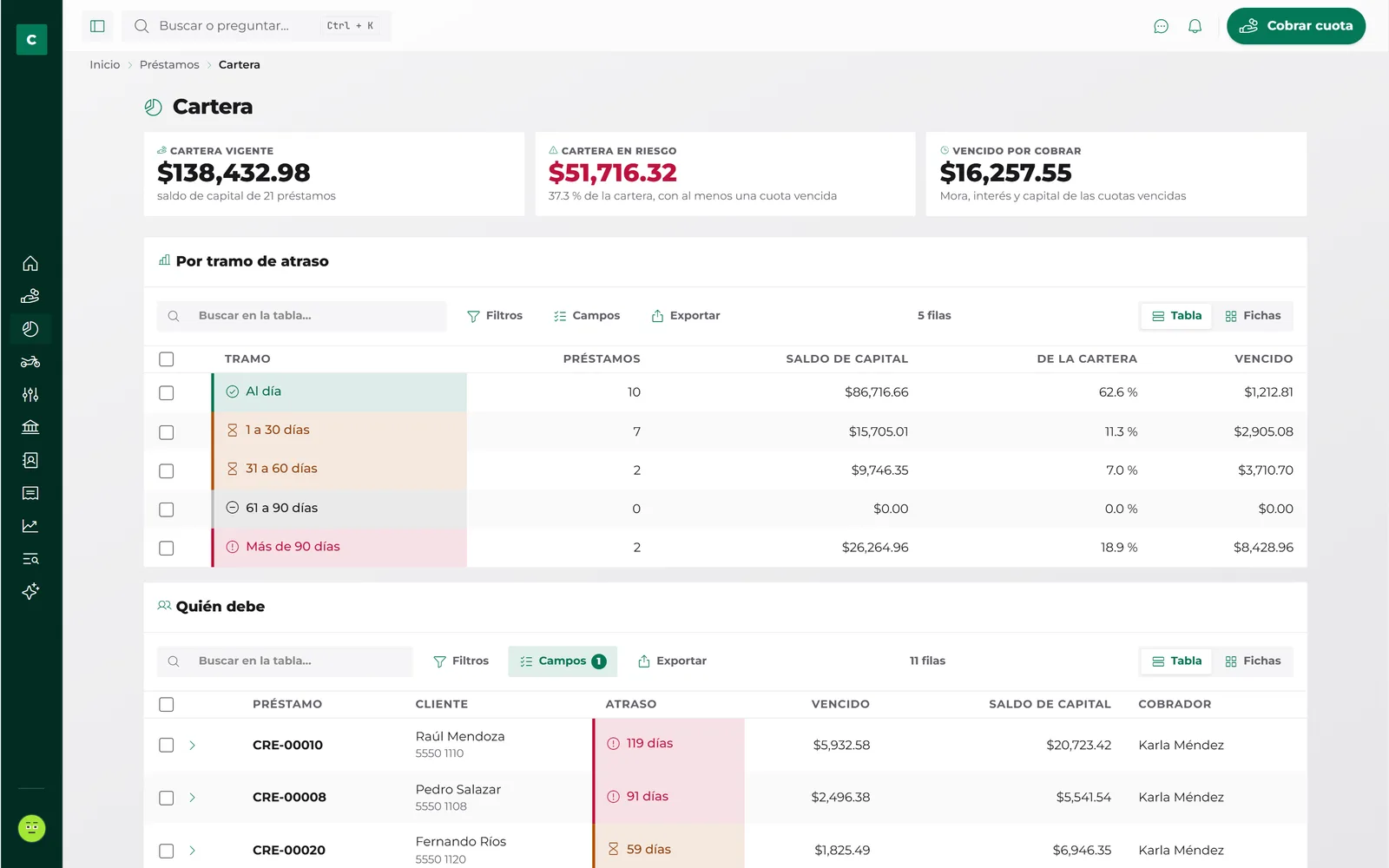Open the contacts book sidebar icon
Image resolution: width=1389 pixels, height=868 pixels.
tap(30, 460)
